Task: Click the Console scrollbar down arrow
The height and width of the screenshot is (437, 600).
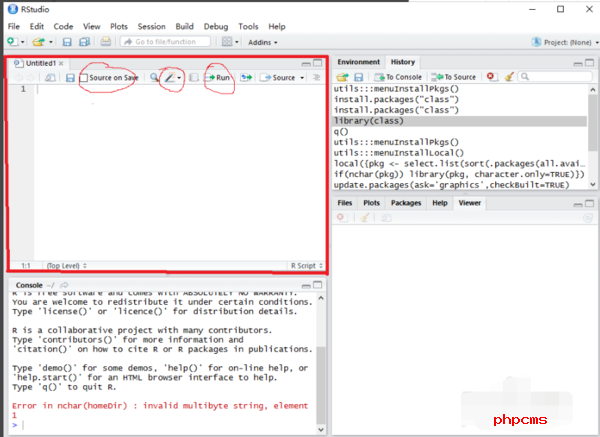Action: click(x=321, y=429)
